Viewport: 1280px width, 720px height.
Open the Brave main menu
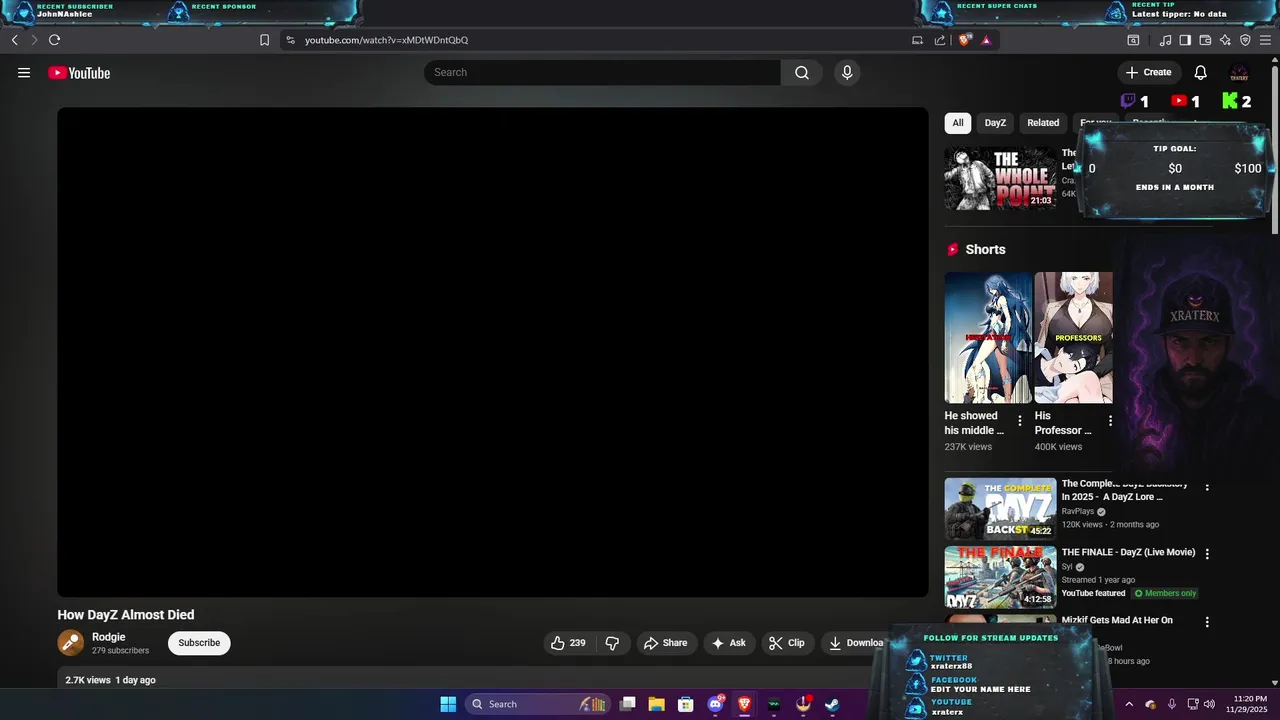[1265, 40]
